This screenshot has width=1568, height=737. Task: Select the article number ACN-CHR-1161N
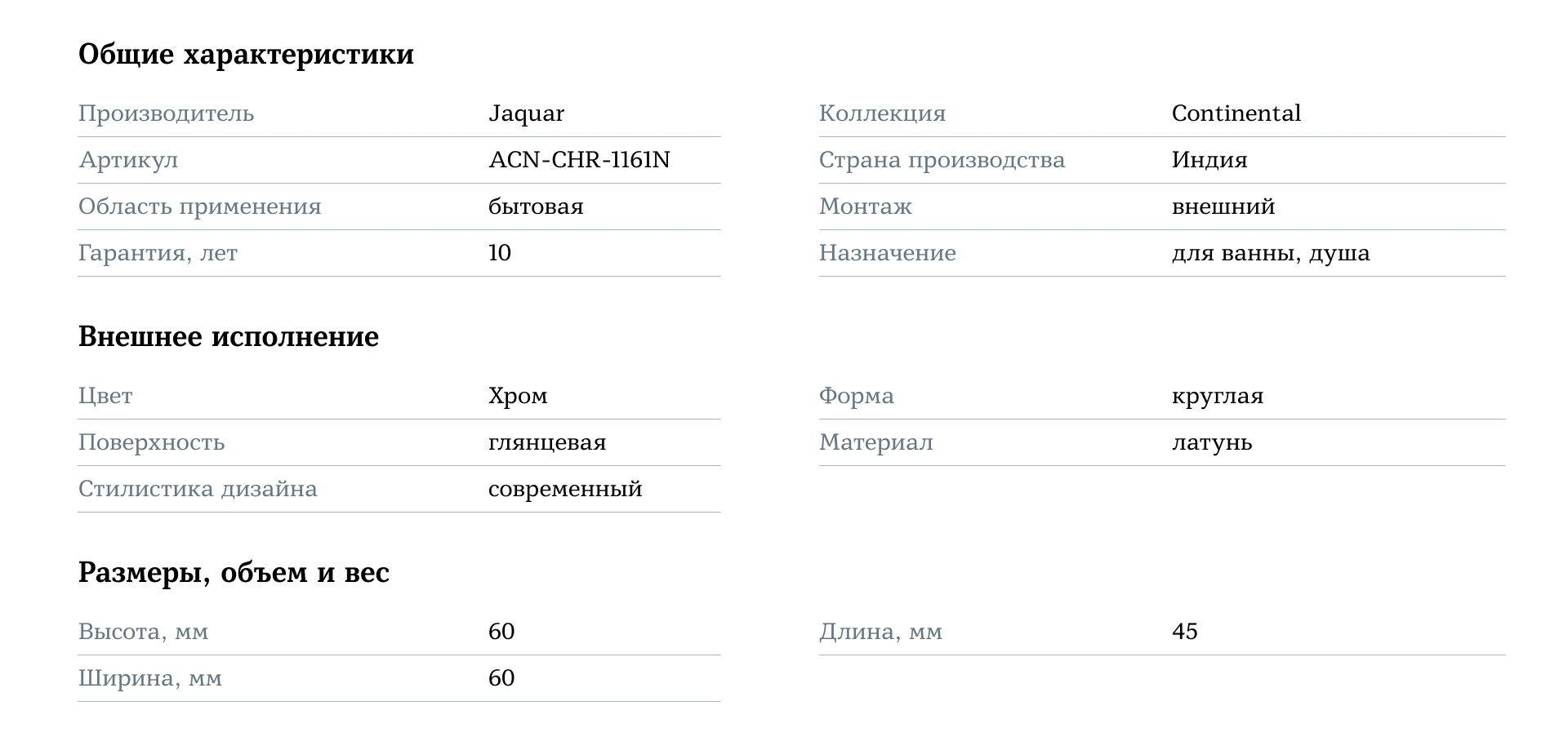click(x=579, y=160)
